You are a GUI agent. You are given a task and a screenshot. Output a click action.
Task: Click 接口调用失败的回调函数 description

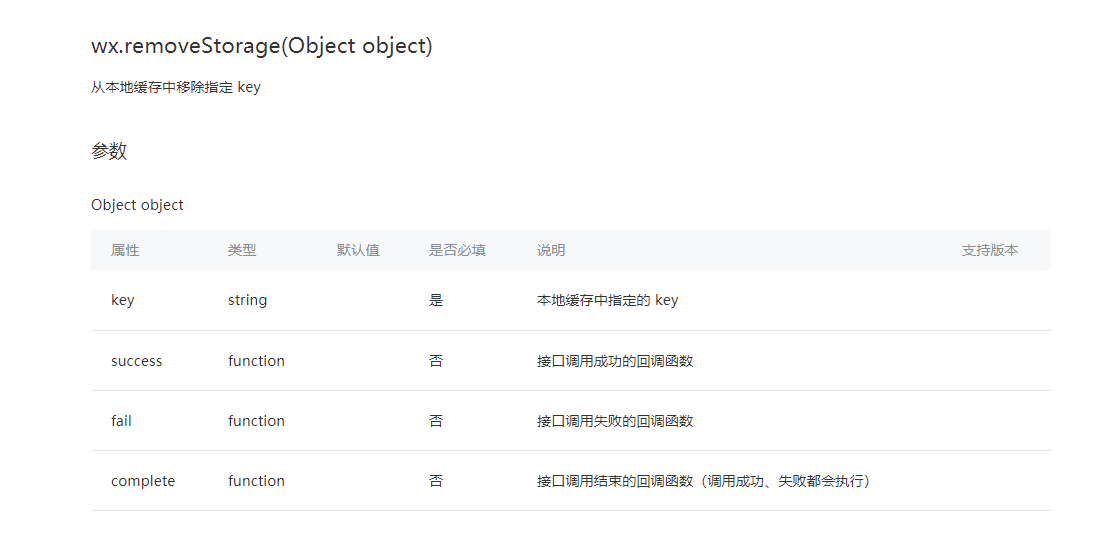[615, 421]
